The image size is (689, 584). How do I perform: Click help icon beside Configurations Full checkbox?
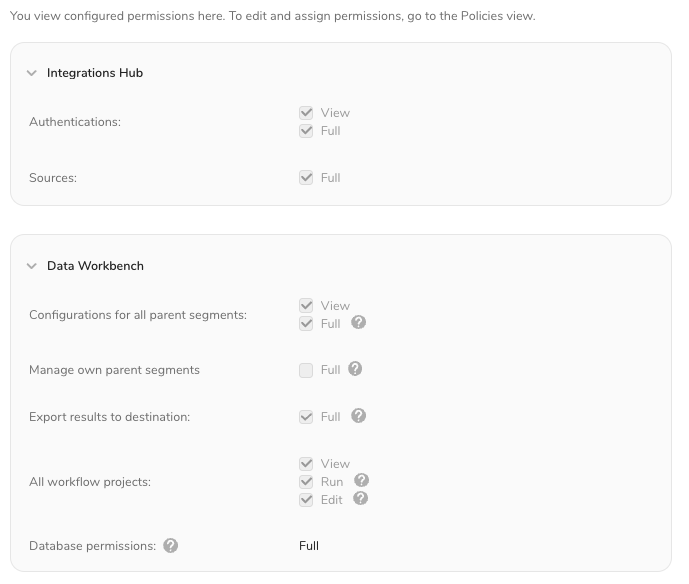click(x=358, y=323)
